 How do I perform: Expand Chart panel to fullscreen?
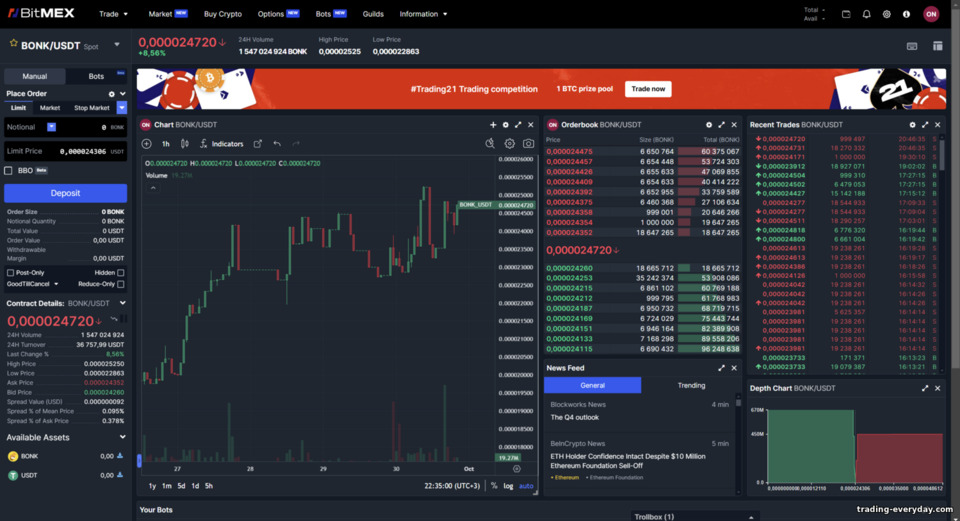point(518,125)
